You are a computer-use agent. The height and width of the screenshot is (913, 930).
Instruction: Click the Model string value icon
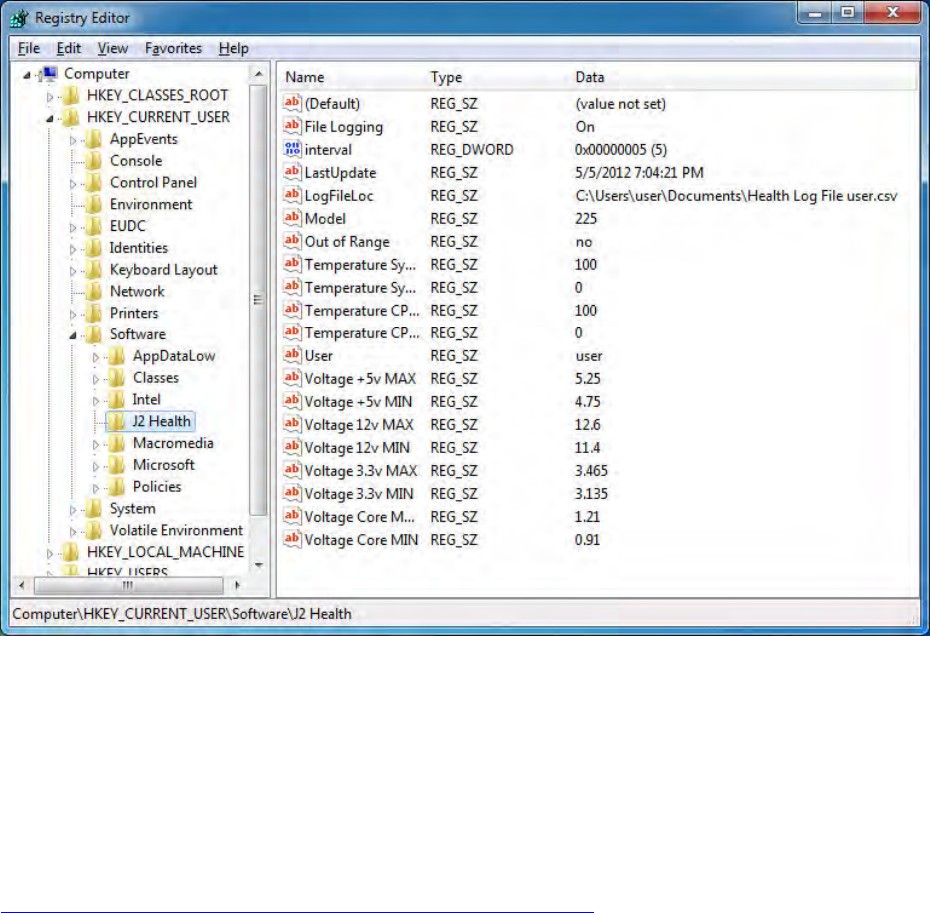coord(292,218)
